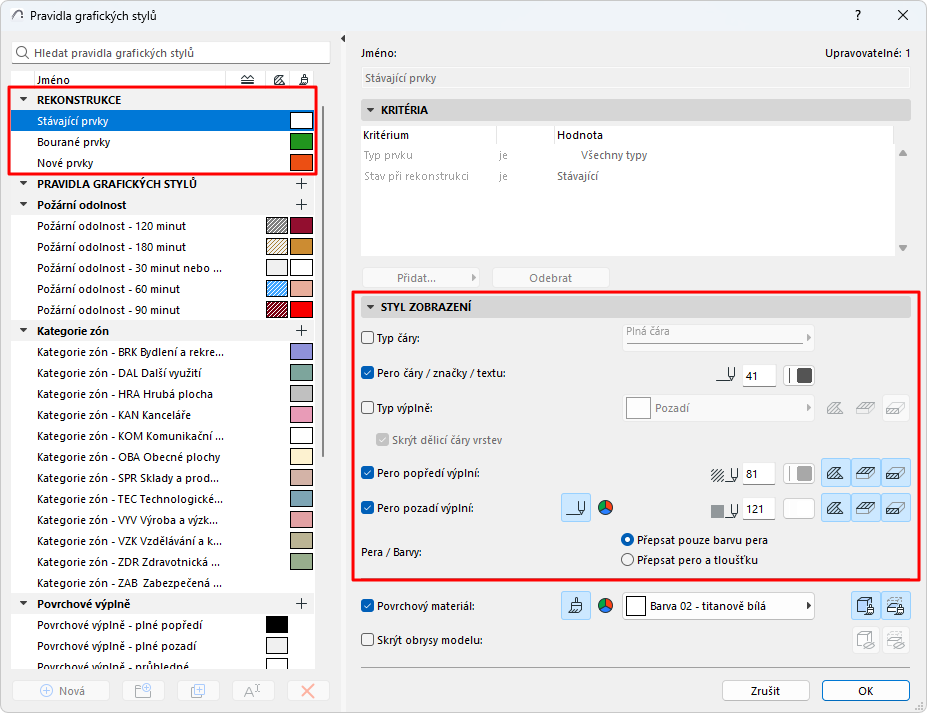Uncheck Pero popředí výplní checkbox
Screen dimensions: 927x713
pyautogui.click(x=368, y=473)
